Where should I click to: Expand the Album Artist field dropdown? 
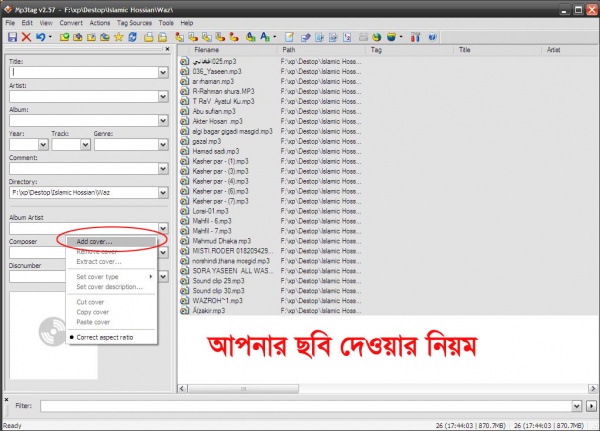(163, 229)
